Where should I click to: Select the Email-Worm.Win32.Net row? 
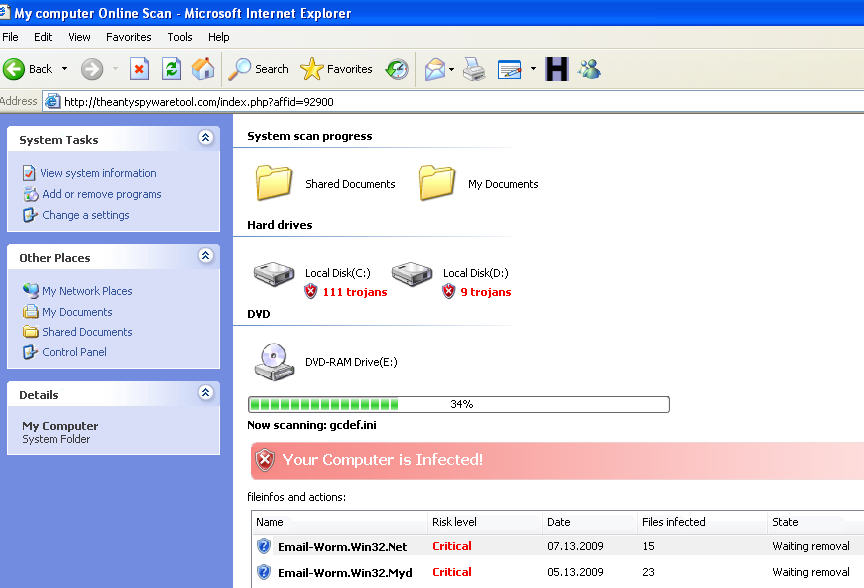pyautogui.click(x=558, y=546)
